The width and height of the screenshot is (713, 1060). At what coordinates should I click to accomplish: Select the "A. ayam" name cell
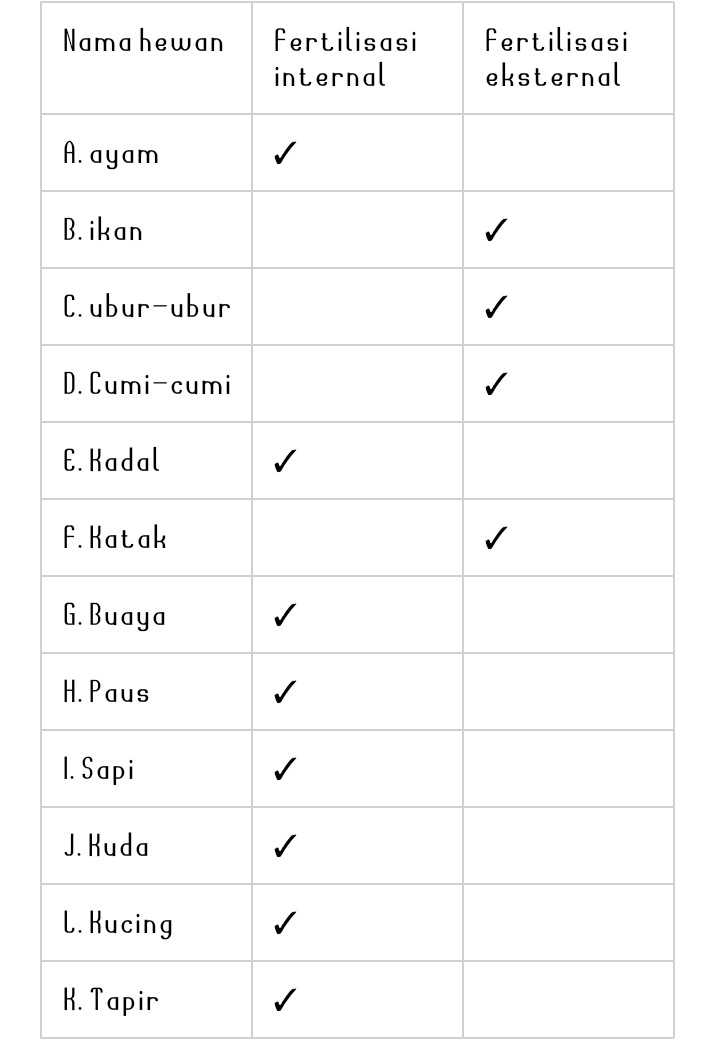click(111, 154)
